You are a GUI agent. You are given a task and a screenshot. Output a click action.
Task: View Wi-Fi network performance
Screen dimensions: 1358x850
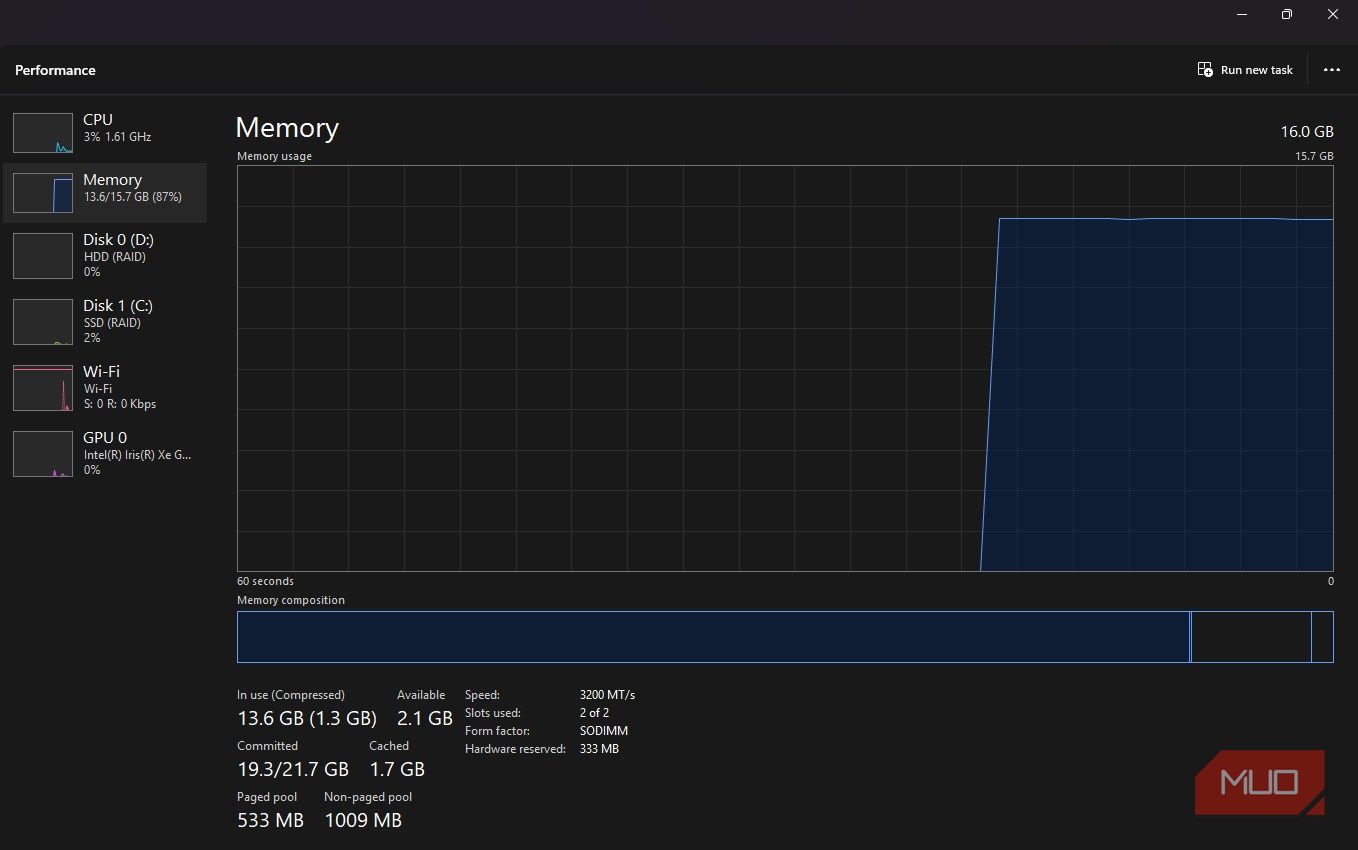tap(105, 387)
